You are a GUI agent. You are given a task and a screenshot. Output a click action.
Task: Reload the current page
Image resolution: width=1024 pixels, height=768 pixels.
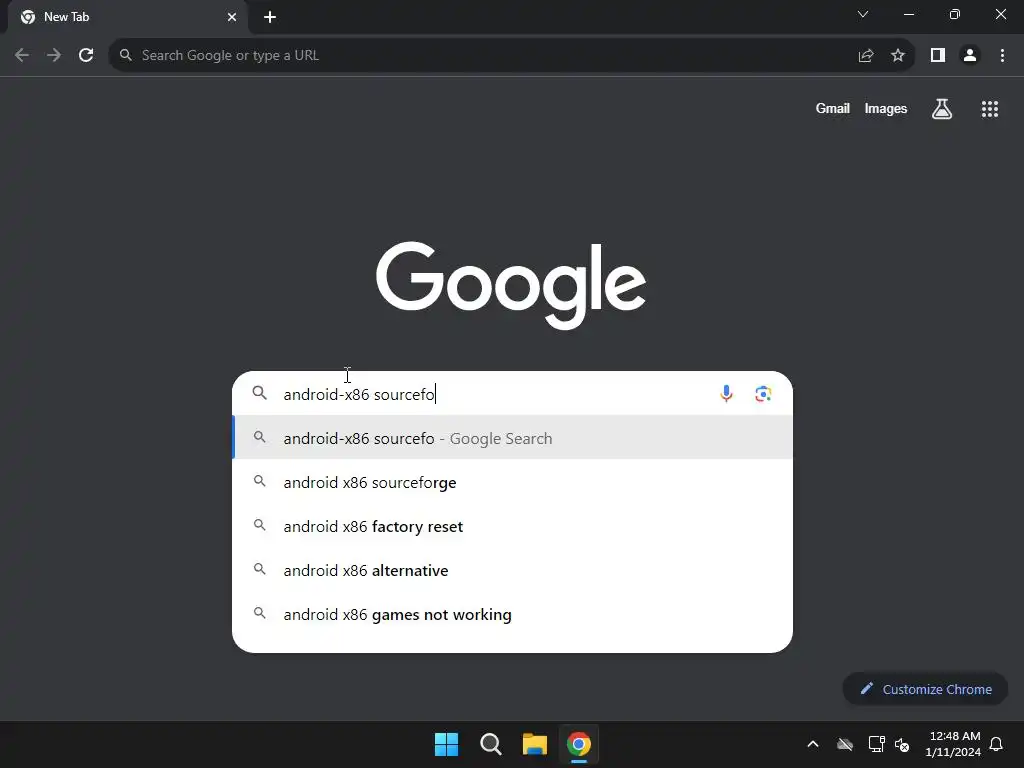pyautogui.click(x=86, y=56)
